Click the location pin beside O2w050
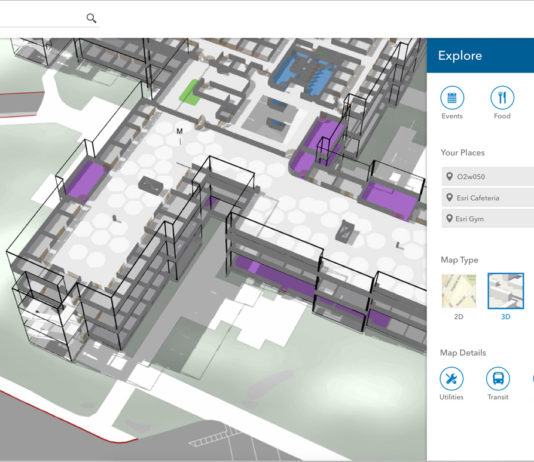Screen dimensions: 534x462 (x=450, y=176)
